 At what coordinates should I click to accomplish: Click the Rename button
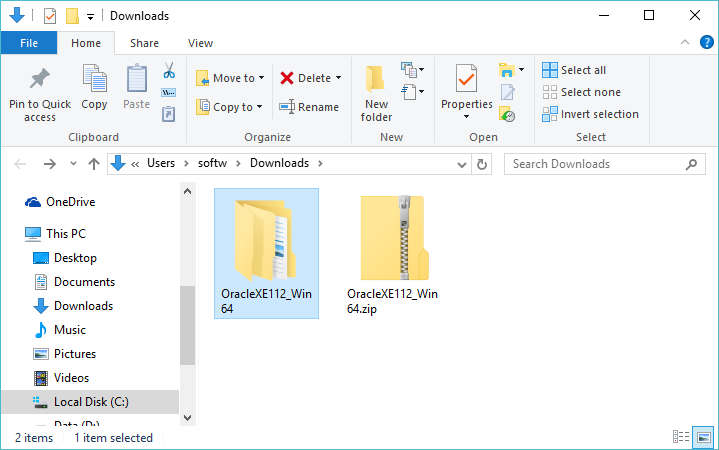pos(309,107)
